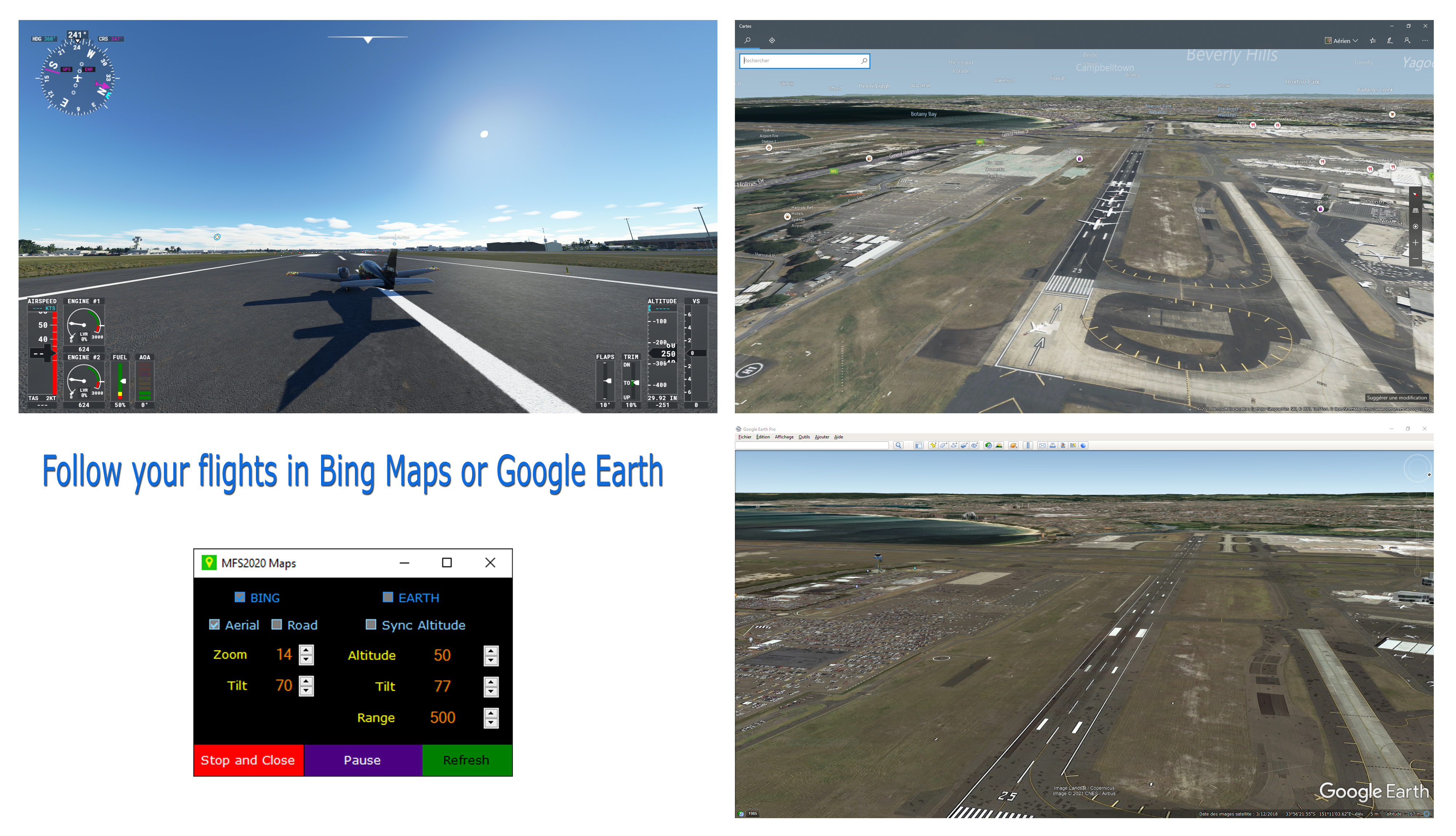The width and height of the screenshot is (1456, 836).
Task: Show historical imagery clock in Google Earth
Action: click(x=989, y=446)
